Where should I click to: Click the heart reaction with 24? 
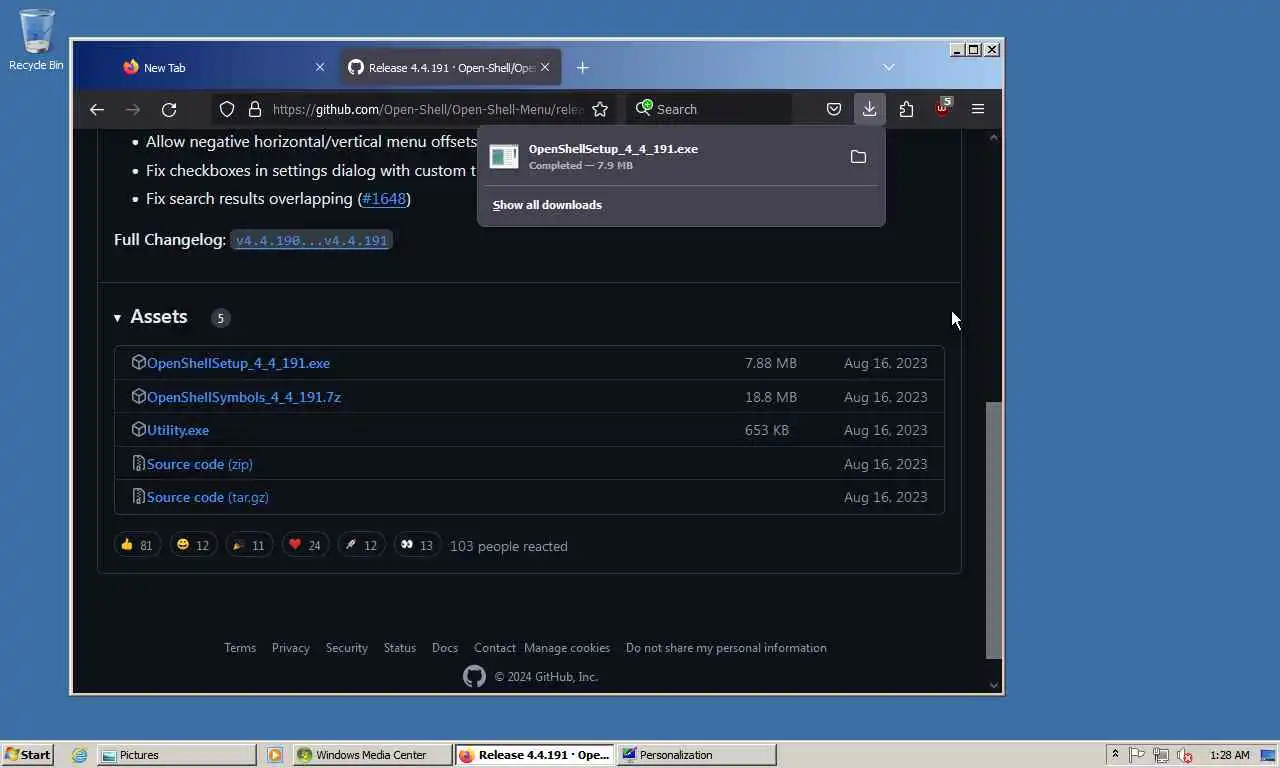305,545
